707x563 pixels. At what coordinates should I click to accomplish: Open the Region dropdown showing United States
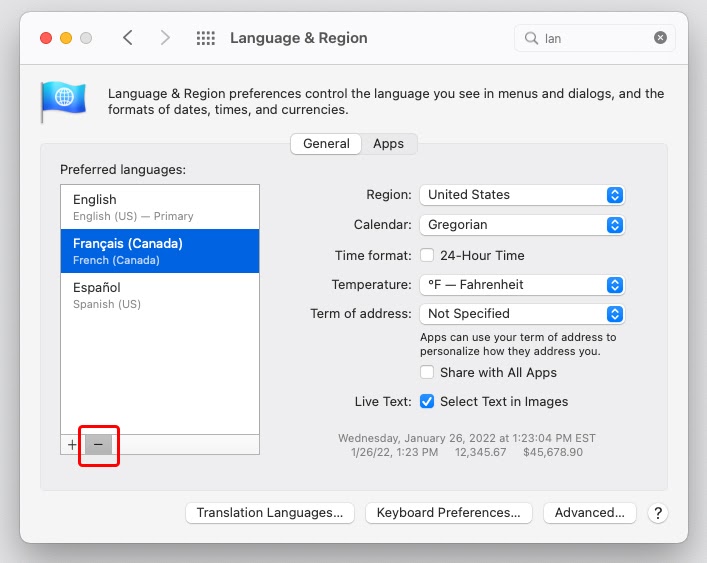tap(522, 195)
